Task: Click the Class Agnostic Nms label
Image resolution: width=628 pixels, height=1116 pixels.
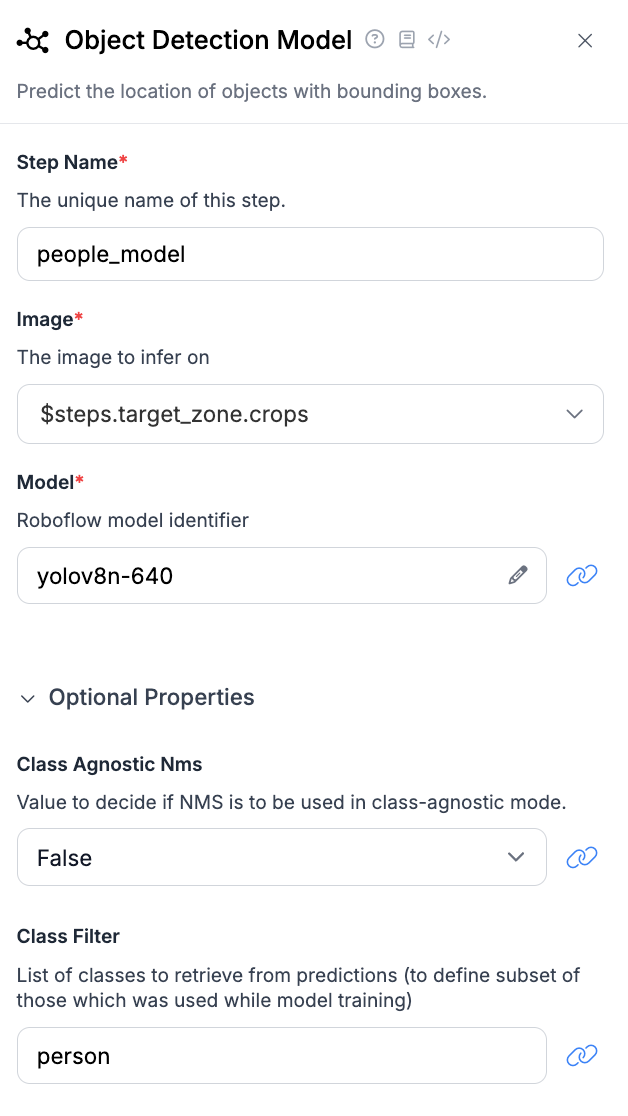Action: pyautogui.click(x=110, y=765)
